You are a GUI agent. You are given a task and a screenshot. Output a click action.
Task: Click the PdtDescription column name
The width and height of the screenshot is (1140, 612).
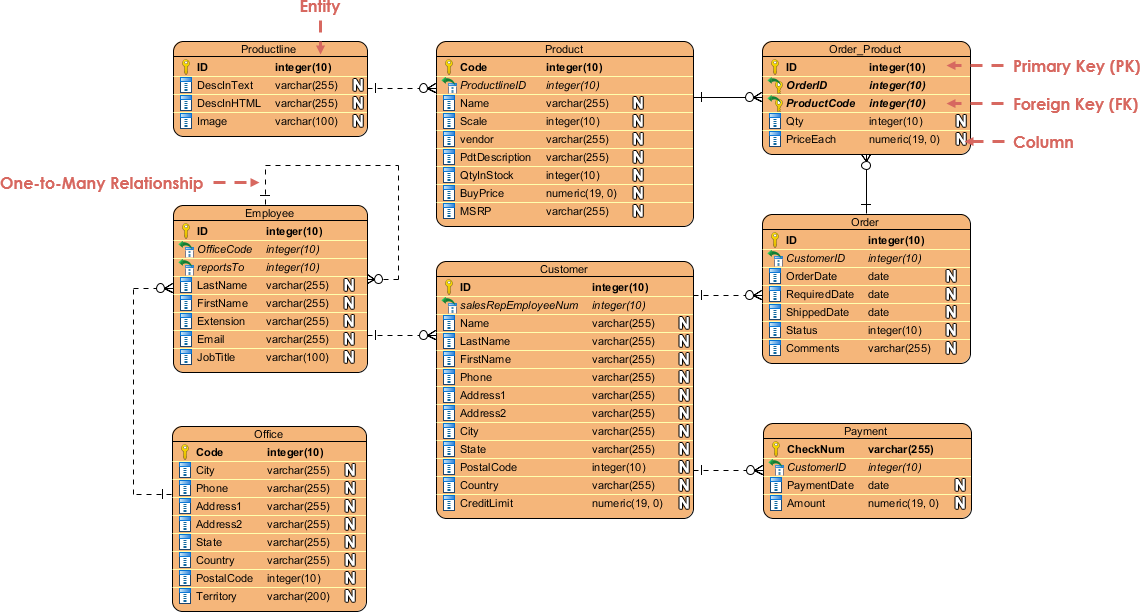tap(495, 157)
